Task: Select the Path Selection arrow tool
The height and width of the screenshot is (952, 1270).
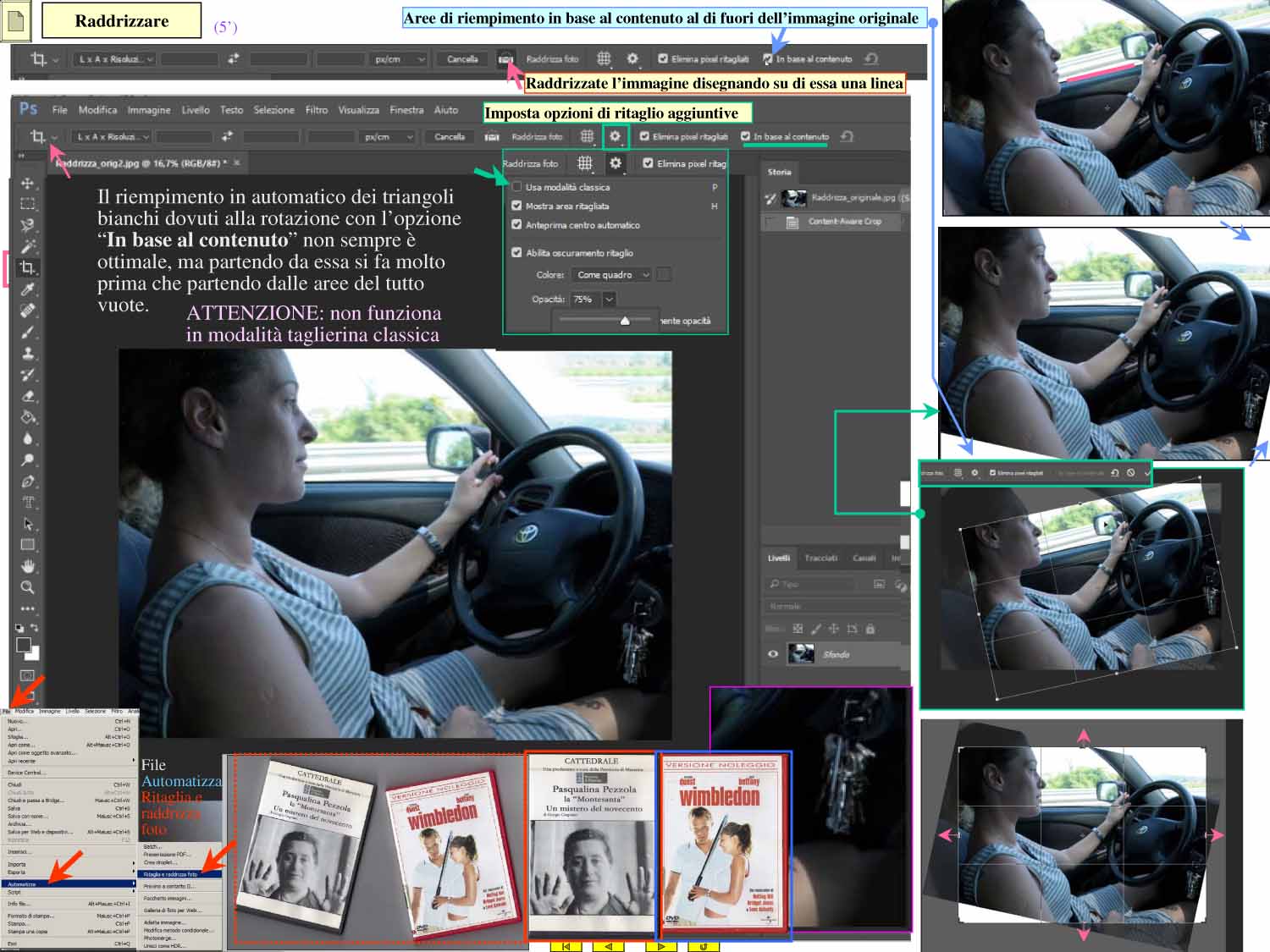Action: click(x=27, y=523)
